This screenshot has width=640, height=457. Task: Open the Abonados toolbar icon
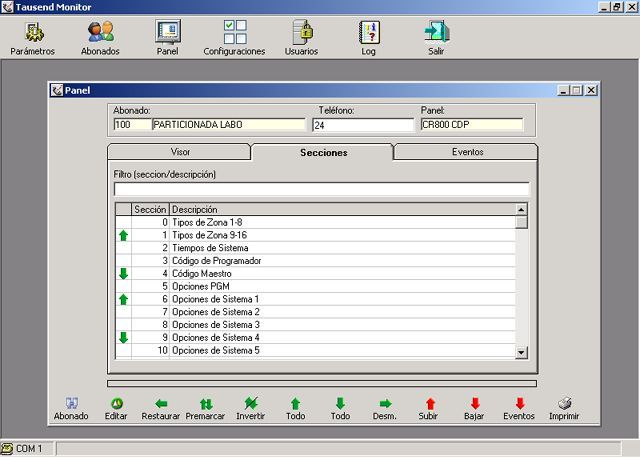click(100, 32)
